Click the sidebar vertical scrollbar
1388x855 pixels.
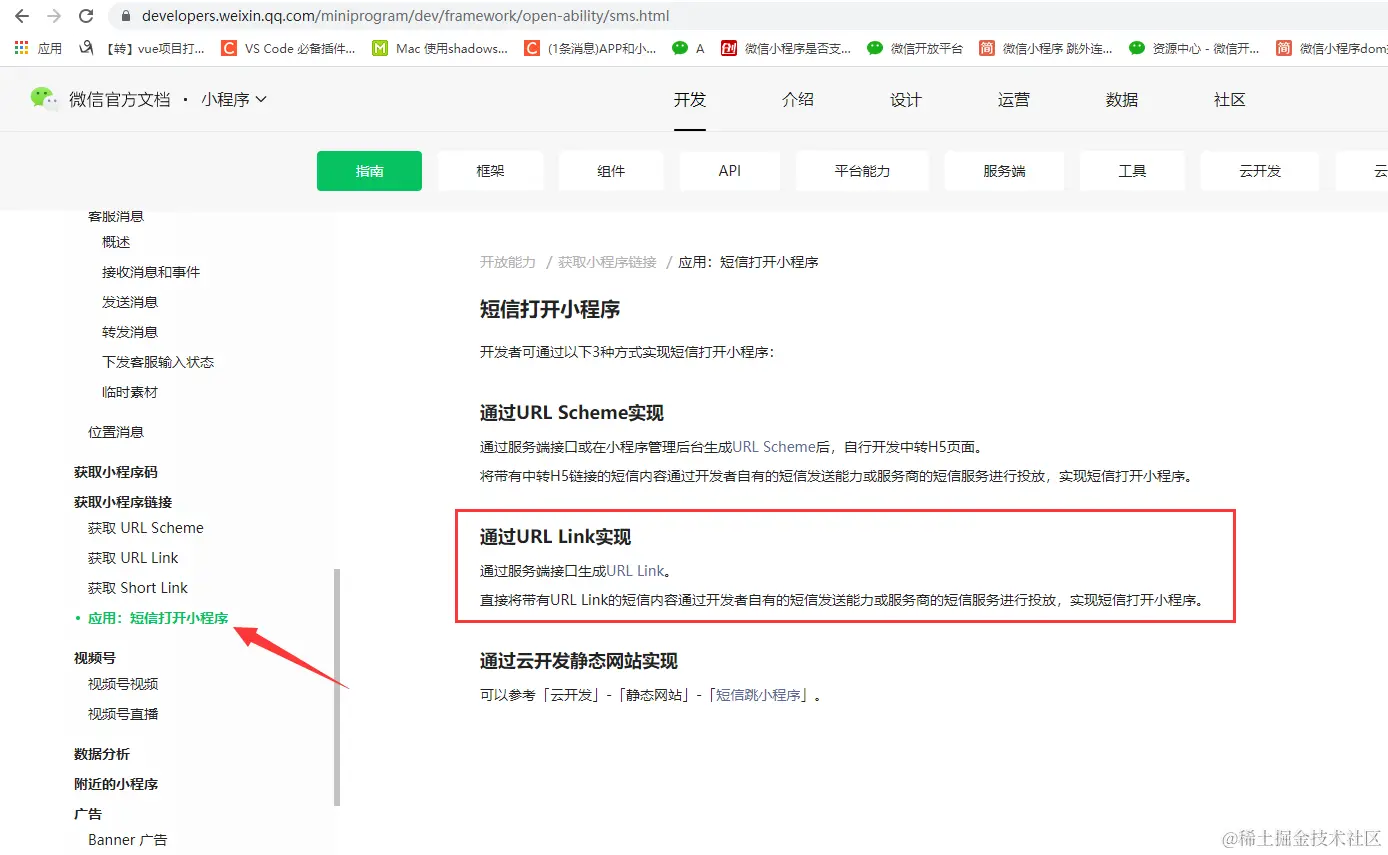337,687
